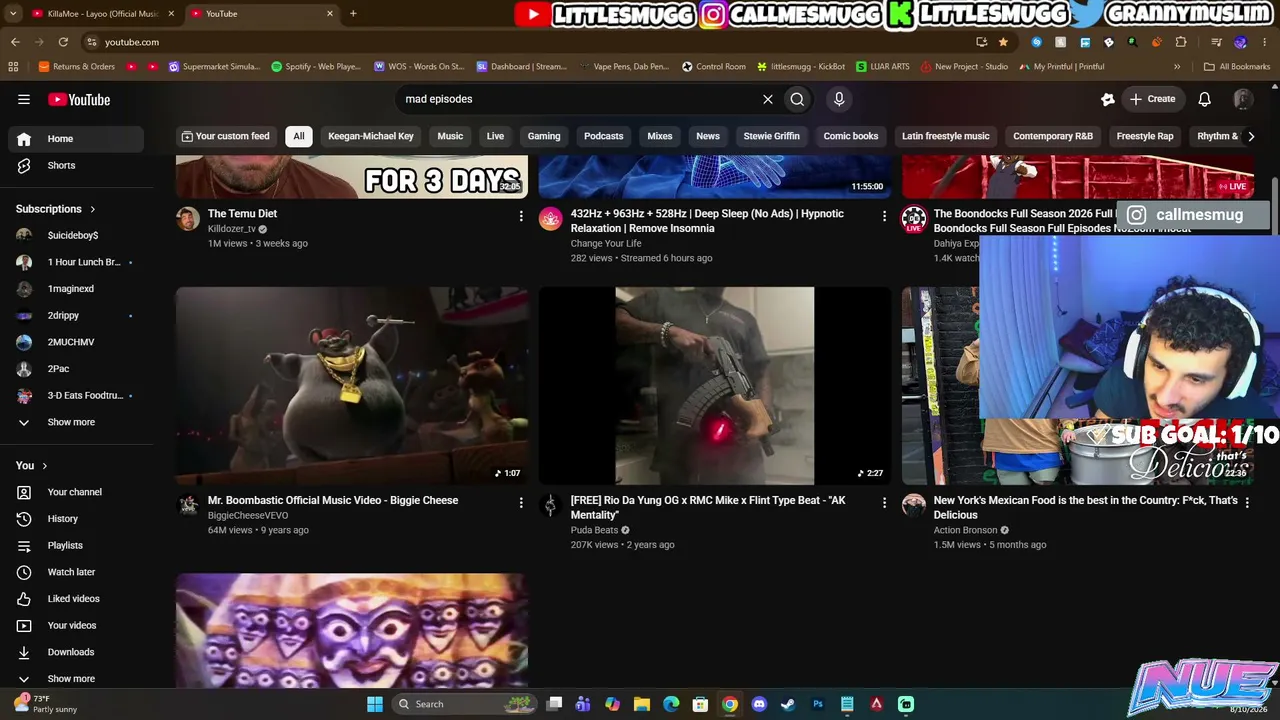Select the 'Your custom feed' chip

click(225, 136)
